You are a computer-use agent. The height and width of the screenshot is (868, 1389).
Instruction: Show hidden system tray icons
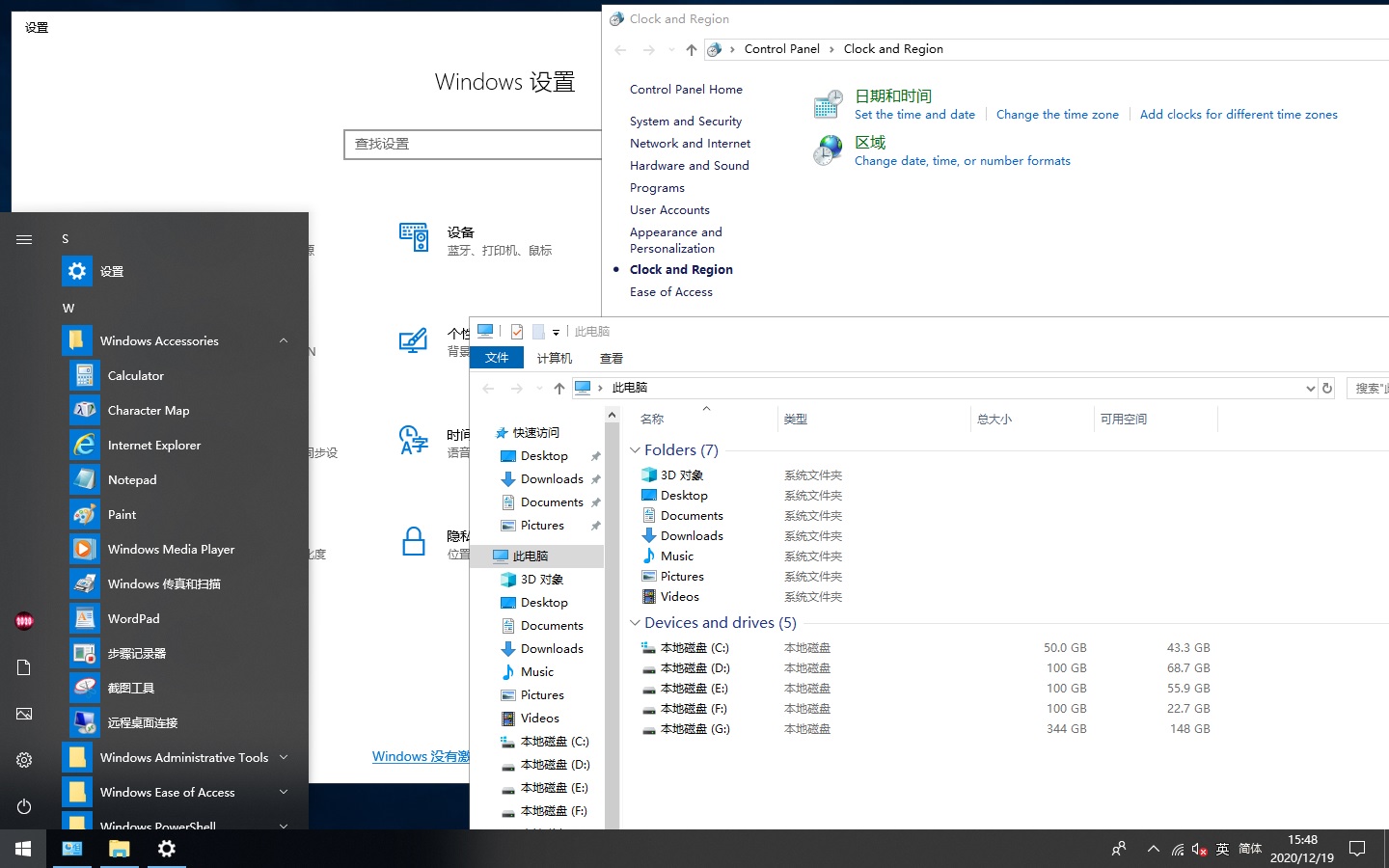[1153, 850]
